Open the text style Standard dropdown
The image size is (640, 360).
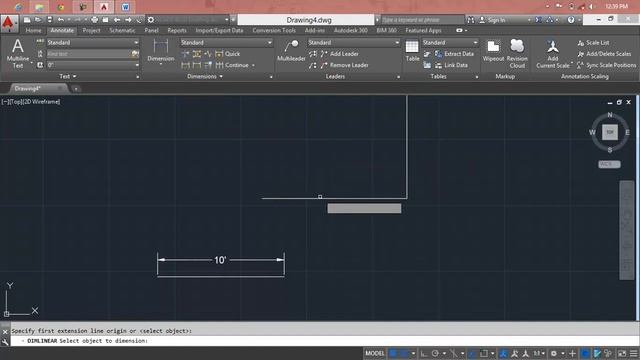[93, 42]
